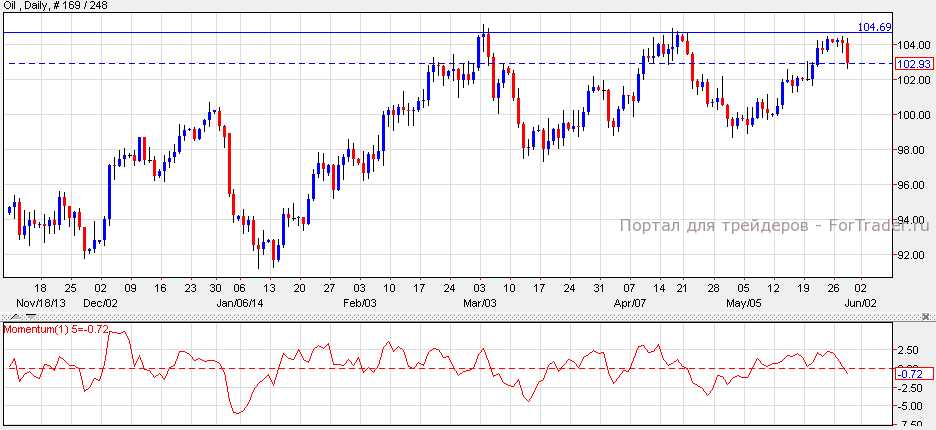Select the -5.00 momentum scale value

click(908, 406)
